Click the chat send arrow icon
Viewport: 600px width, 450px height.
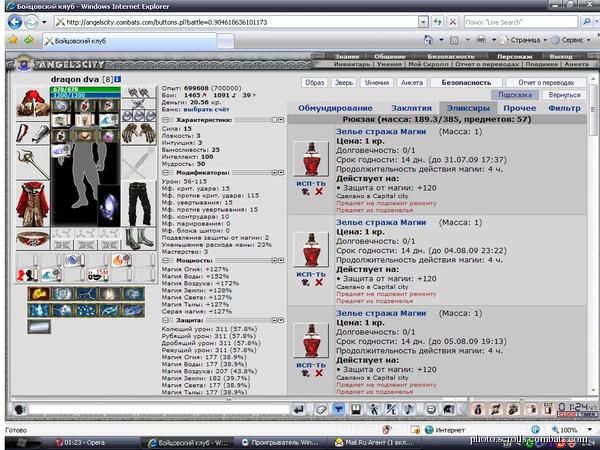coord(299,409)
